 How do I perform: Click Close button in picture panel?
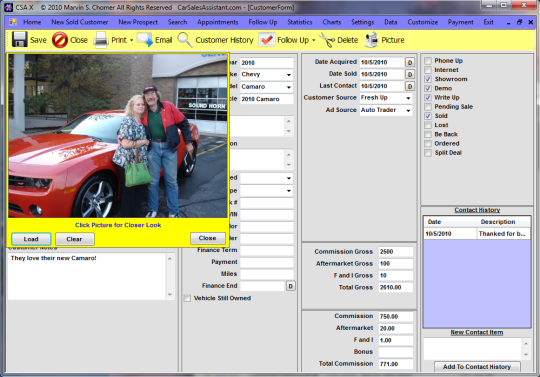pyautogui.click(x=208, y=238)
